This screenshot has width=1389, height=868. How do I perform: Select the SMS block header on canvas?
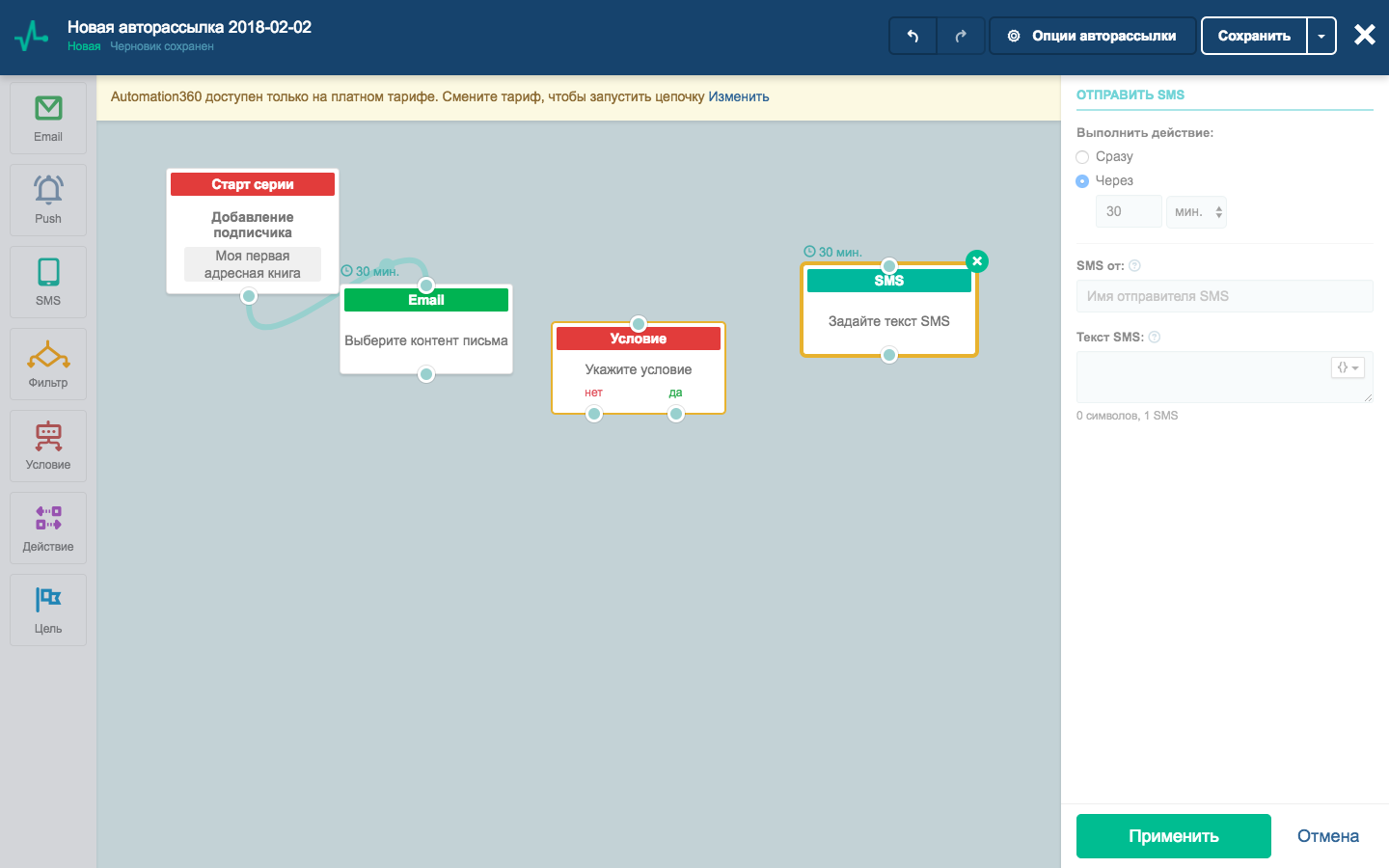[x=889, y=281]
